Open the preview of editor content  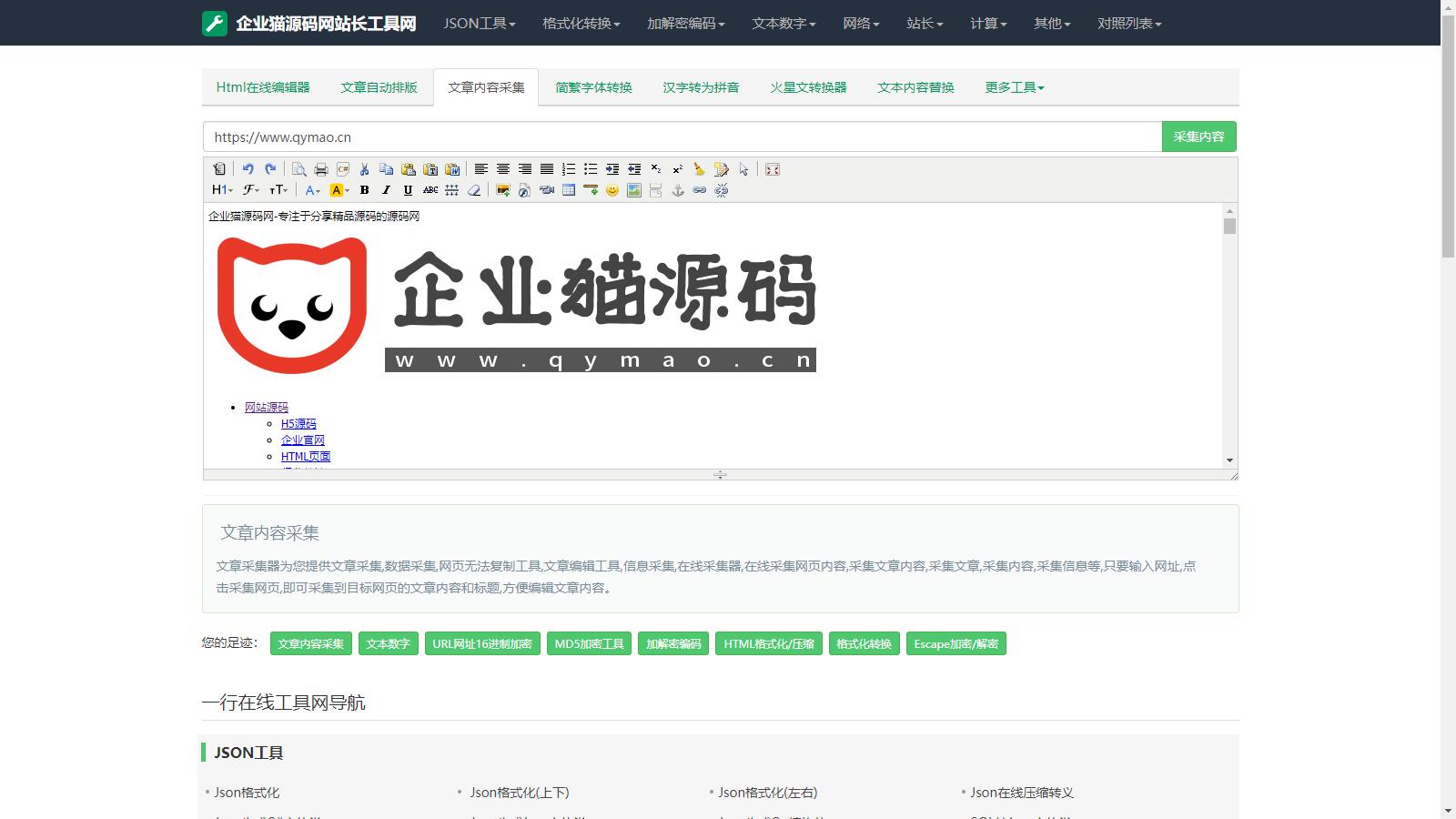298,169
